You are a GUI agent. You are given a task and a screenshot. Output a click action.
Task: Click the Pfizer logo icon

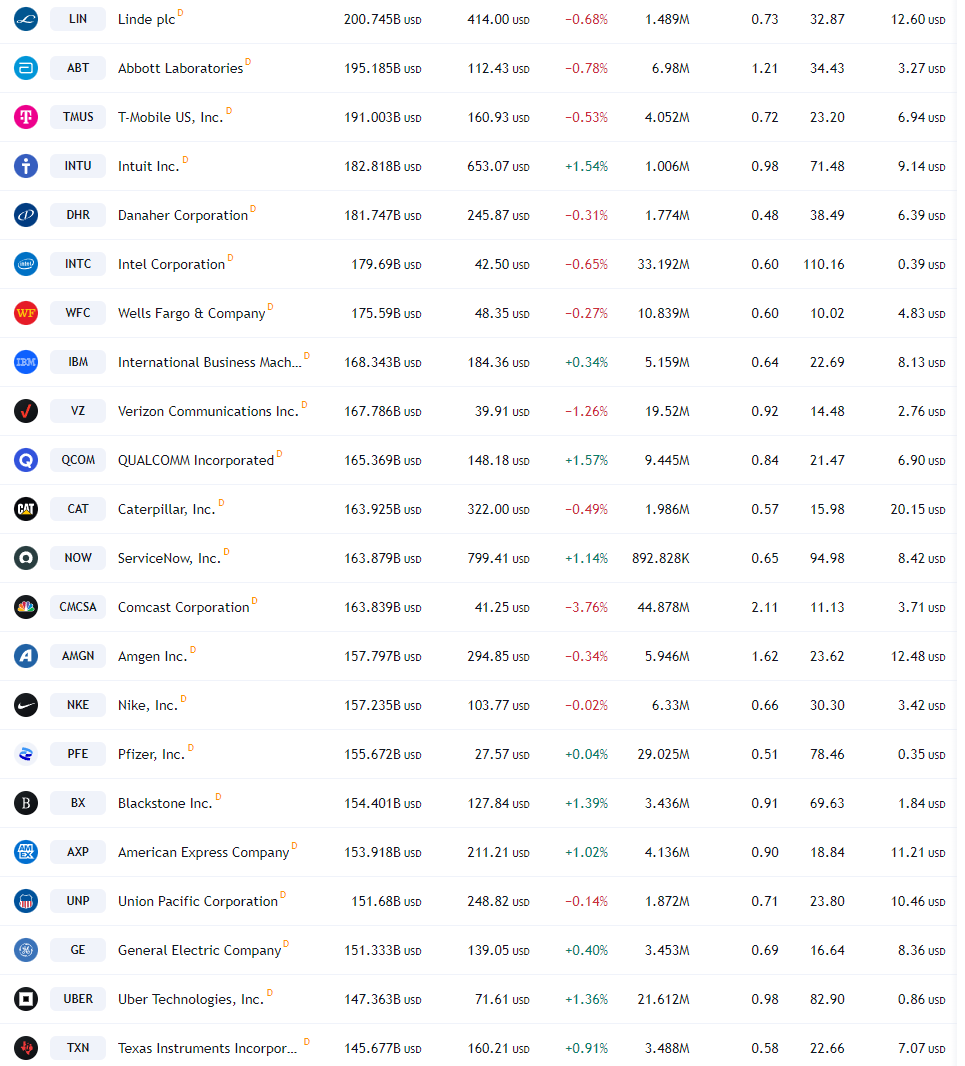point(26,754)
